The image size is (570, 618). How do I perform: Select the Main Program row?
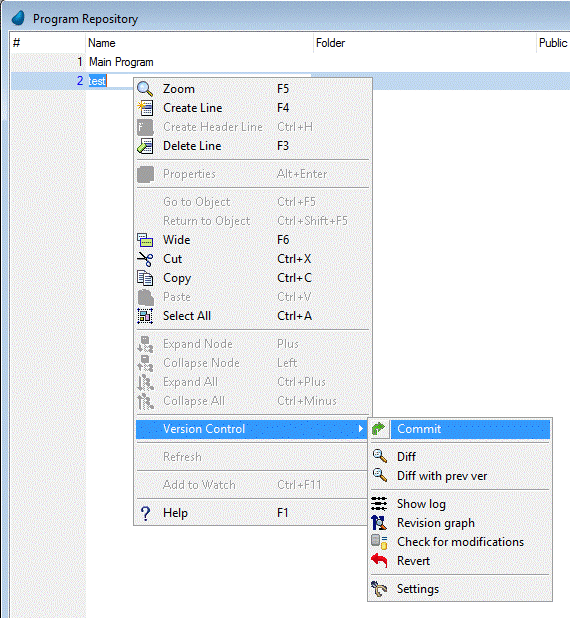click(290, 62)
